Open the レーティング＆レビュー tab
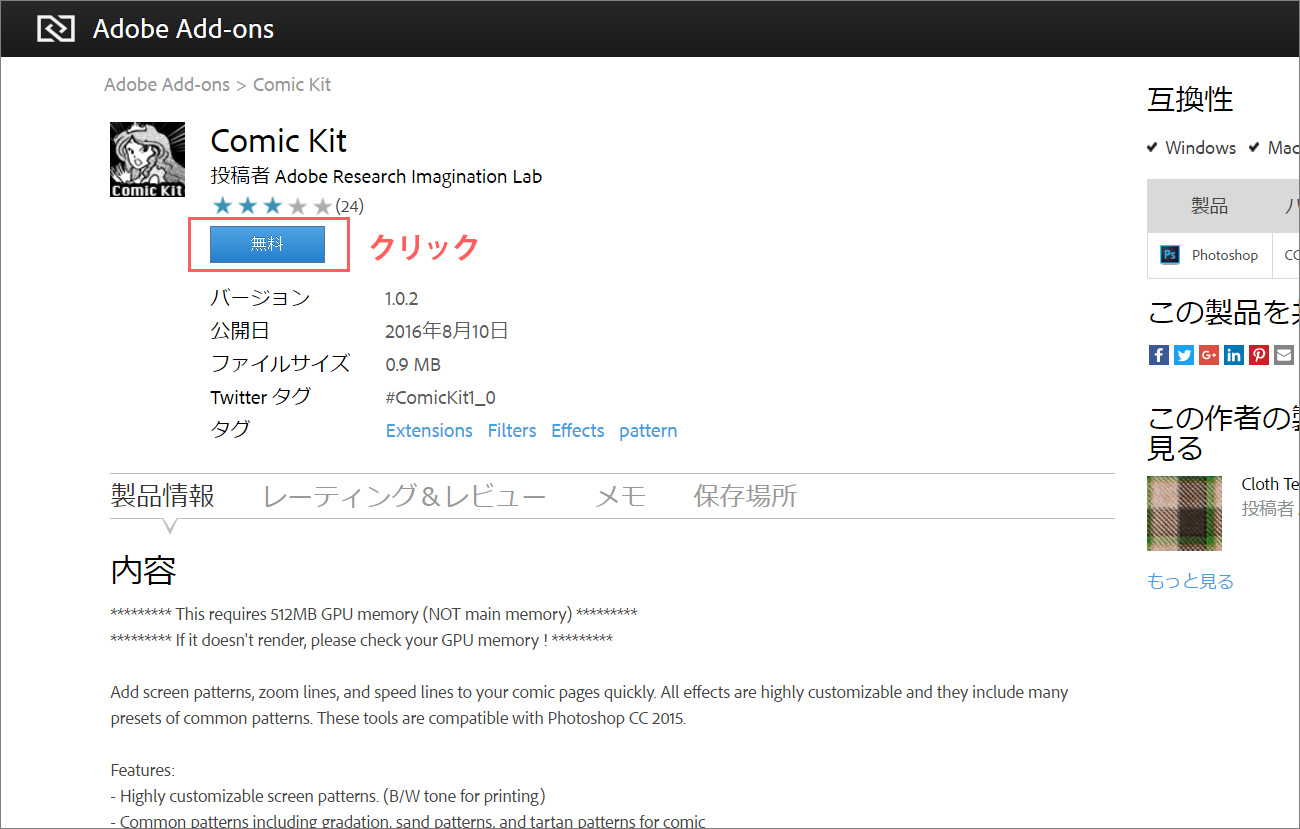Image resolution: width=1300 pixels, height=829 pixels. [404, 496]
